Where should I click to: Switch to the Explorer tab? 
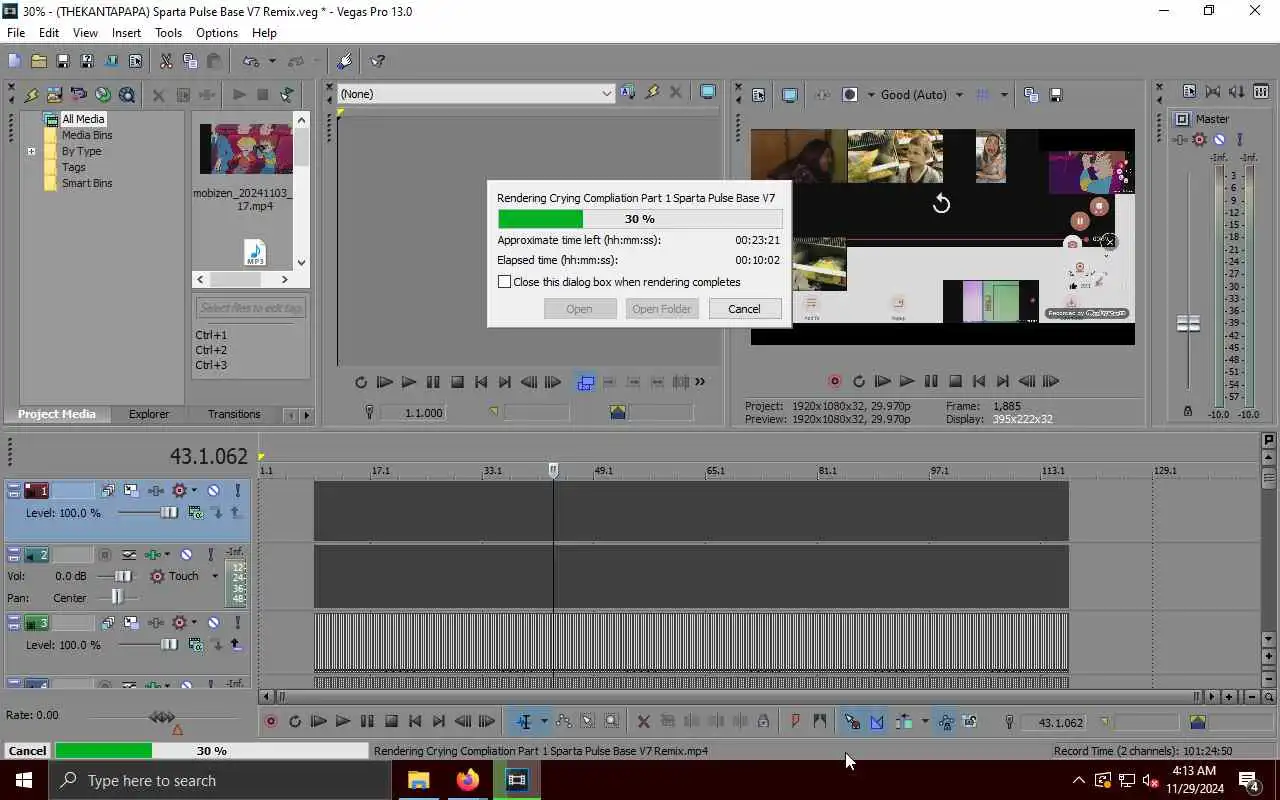coord(149,414)
